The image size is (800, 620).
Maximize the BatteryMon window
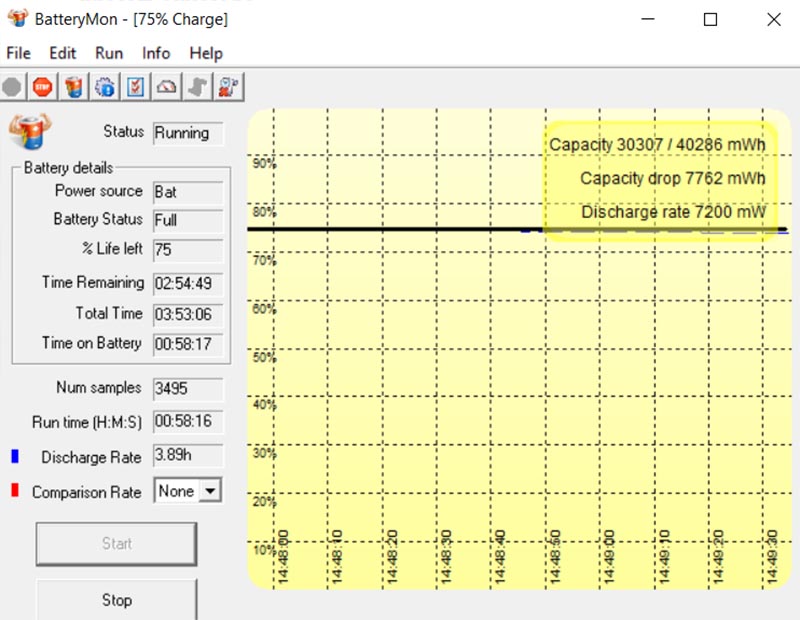tap(710, 19)
